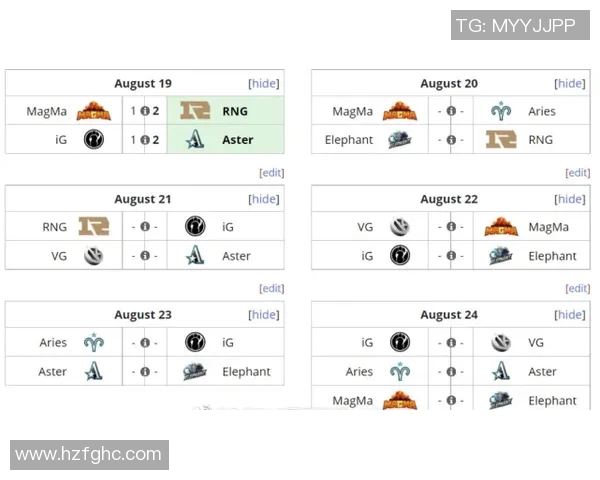This screenshot has height=480, width=600.
Task: Hide the August 20 match table
Action: [x=570, y=84]
